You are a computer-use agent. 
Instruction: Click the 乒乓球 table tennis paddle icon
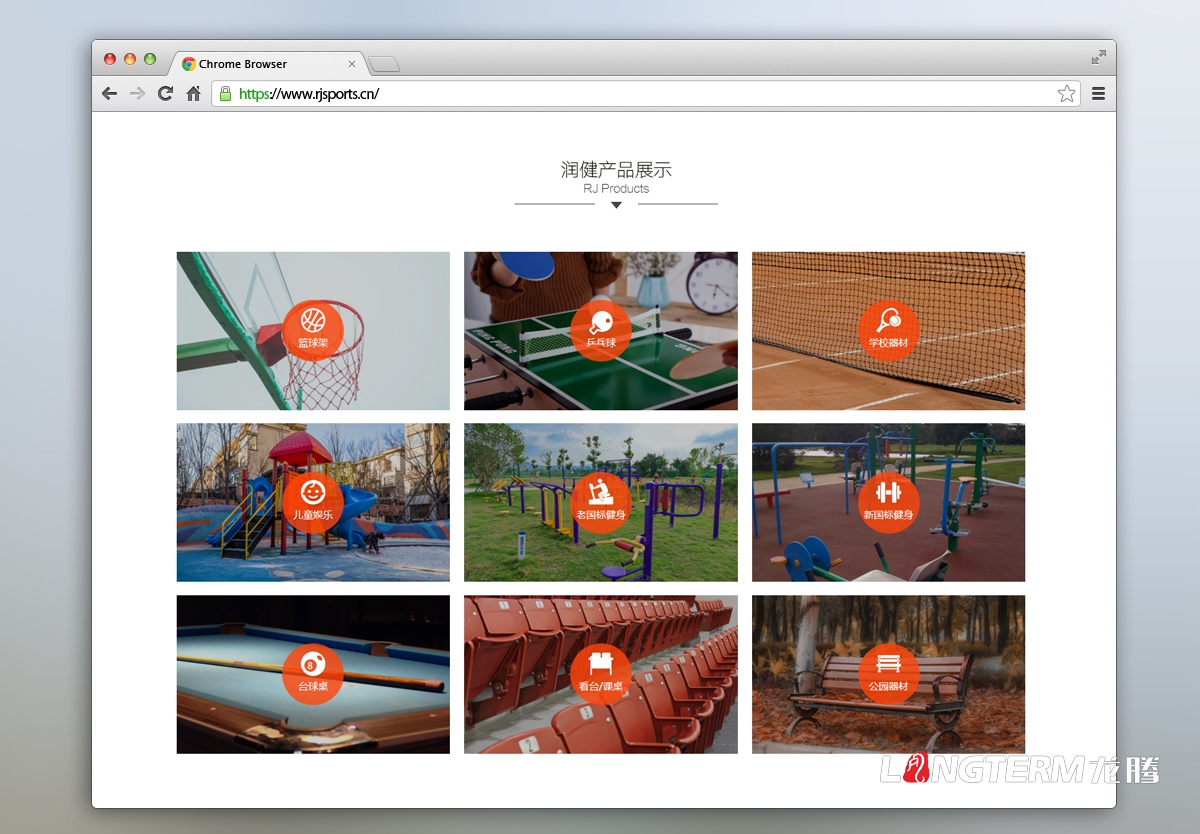[600, 328]
